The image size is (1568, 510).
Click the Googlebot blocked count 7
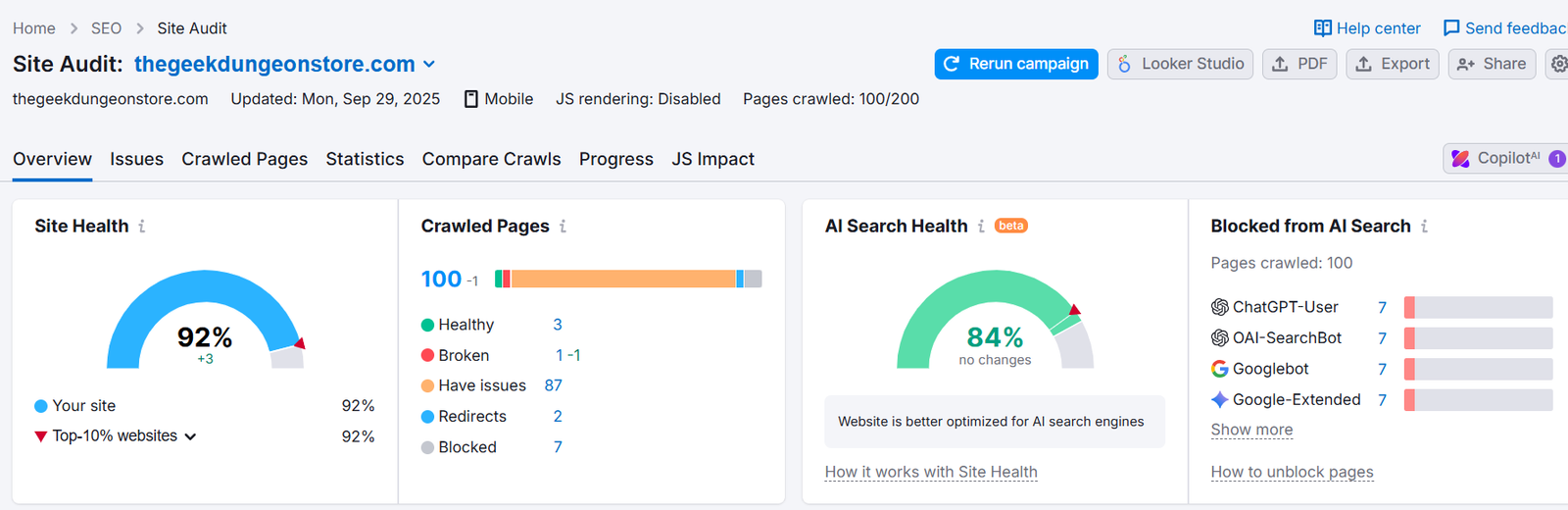click(1382, 370)
